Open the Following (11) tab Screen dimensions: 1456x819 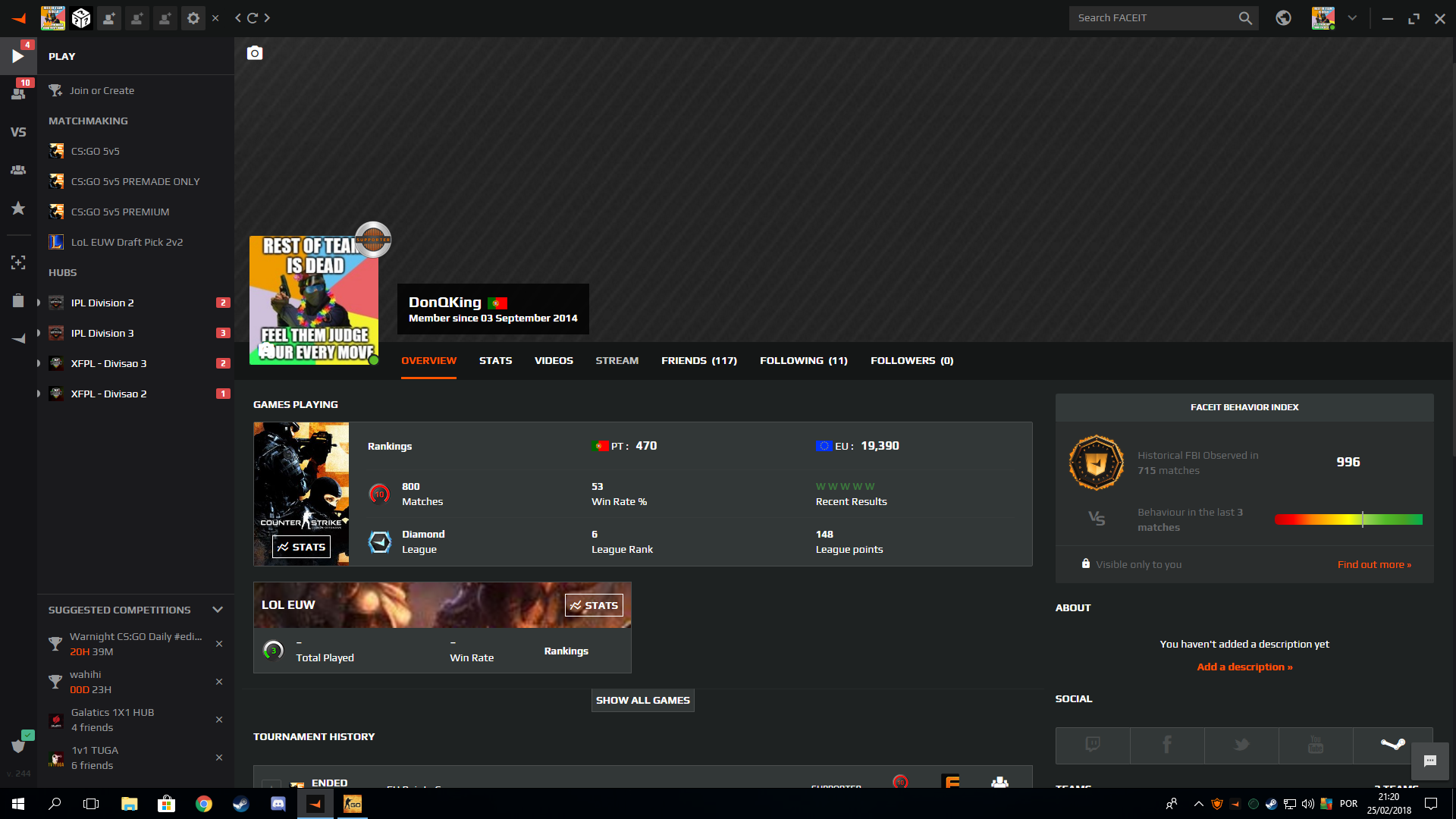click(803, 361)
